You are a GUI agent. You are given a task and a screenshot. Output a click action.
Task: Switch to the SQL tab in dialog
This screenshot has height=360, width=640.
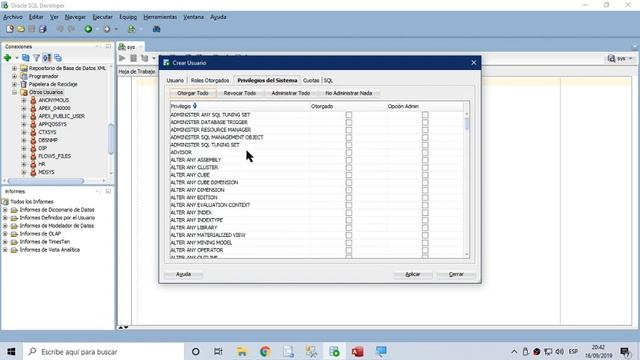point(328,80)
